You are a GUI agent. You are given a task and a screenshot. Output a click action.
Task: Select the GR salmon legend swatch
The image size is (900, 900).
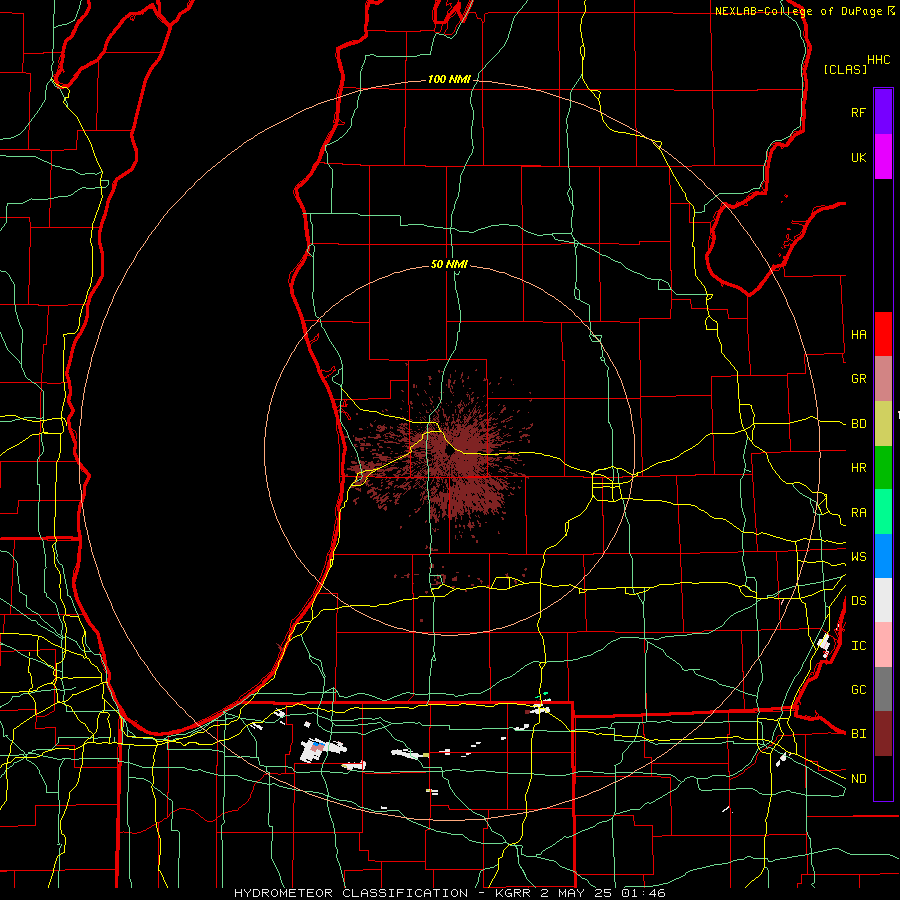(x=883, y=379)
